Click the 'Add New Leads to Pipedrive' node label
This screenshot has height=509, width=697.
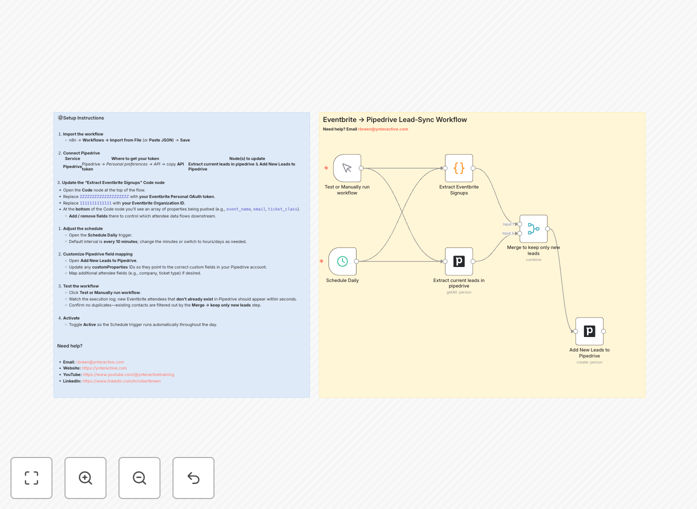pos(589,353)
